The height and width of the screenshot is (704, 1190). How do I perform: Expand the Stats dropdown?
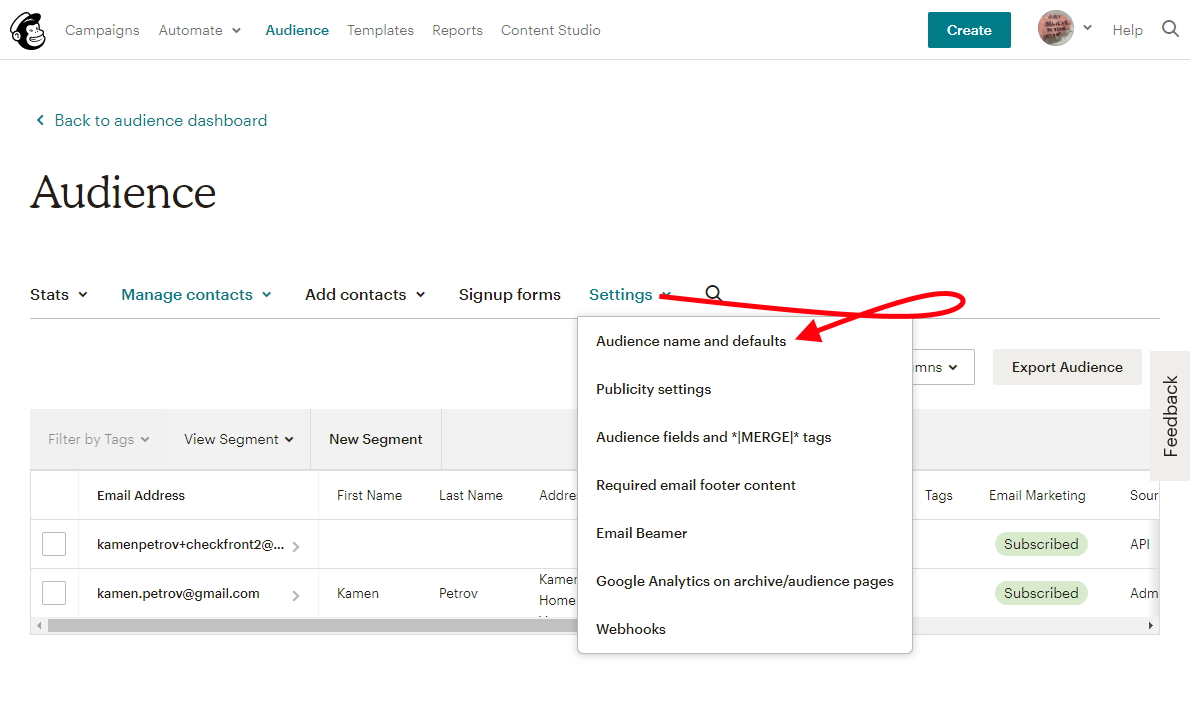point(58,294)
